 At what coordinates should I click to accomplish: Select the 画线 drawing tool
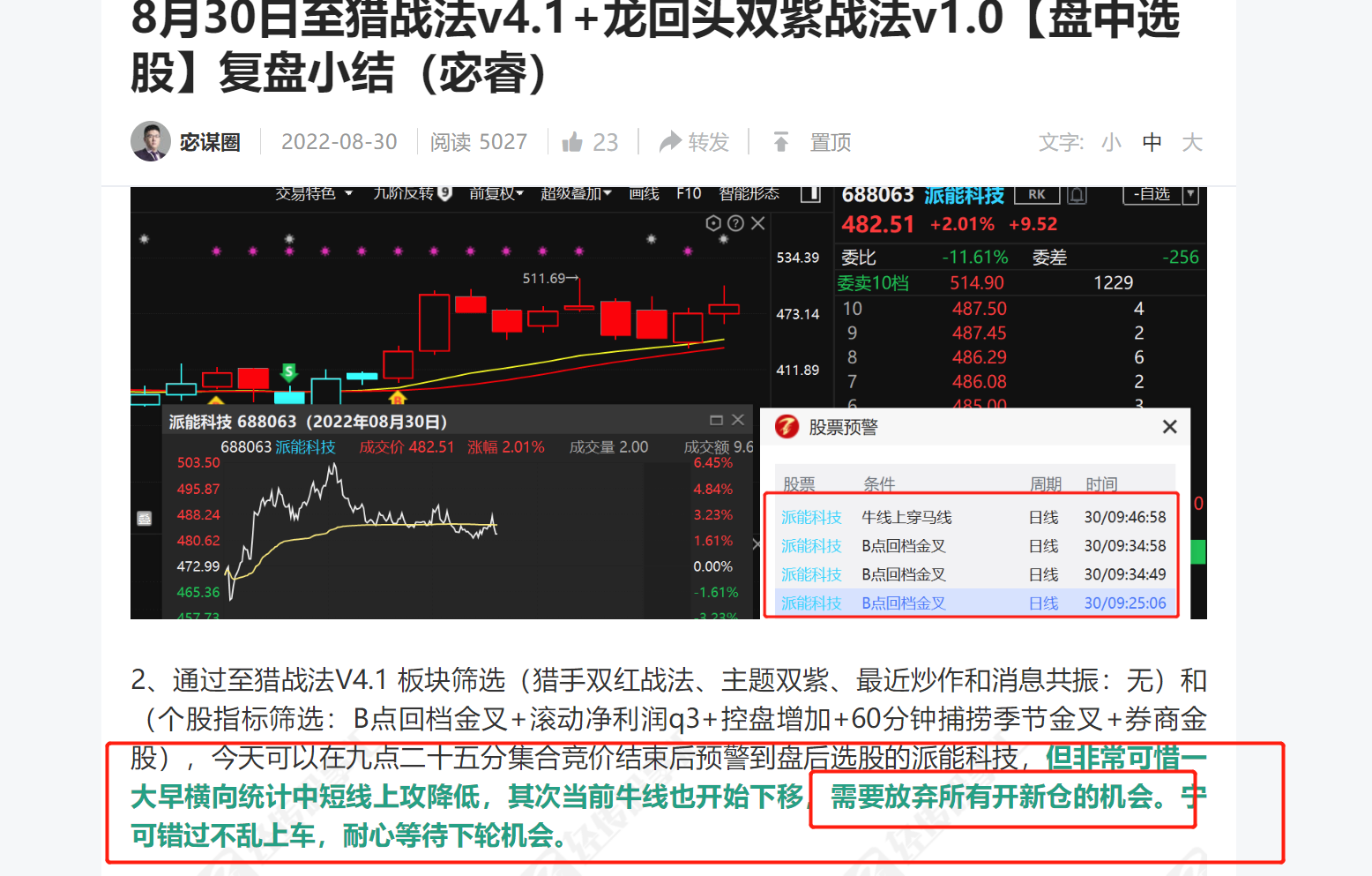pos(644,193)
